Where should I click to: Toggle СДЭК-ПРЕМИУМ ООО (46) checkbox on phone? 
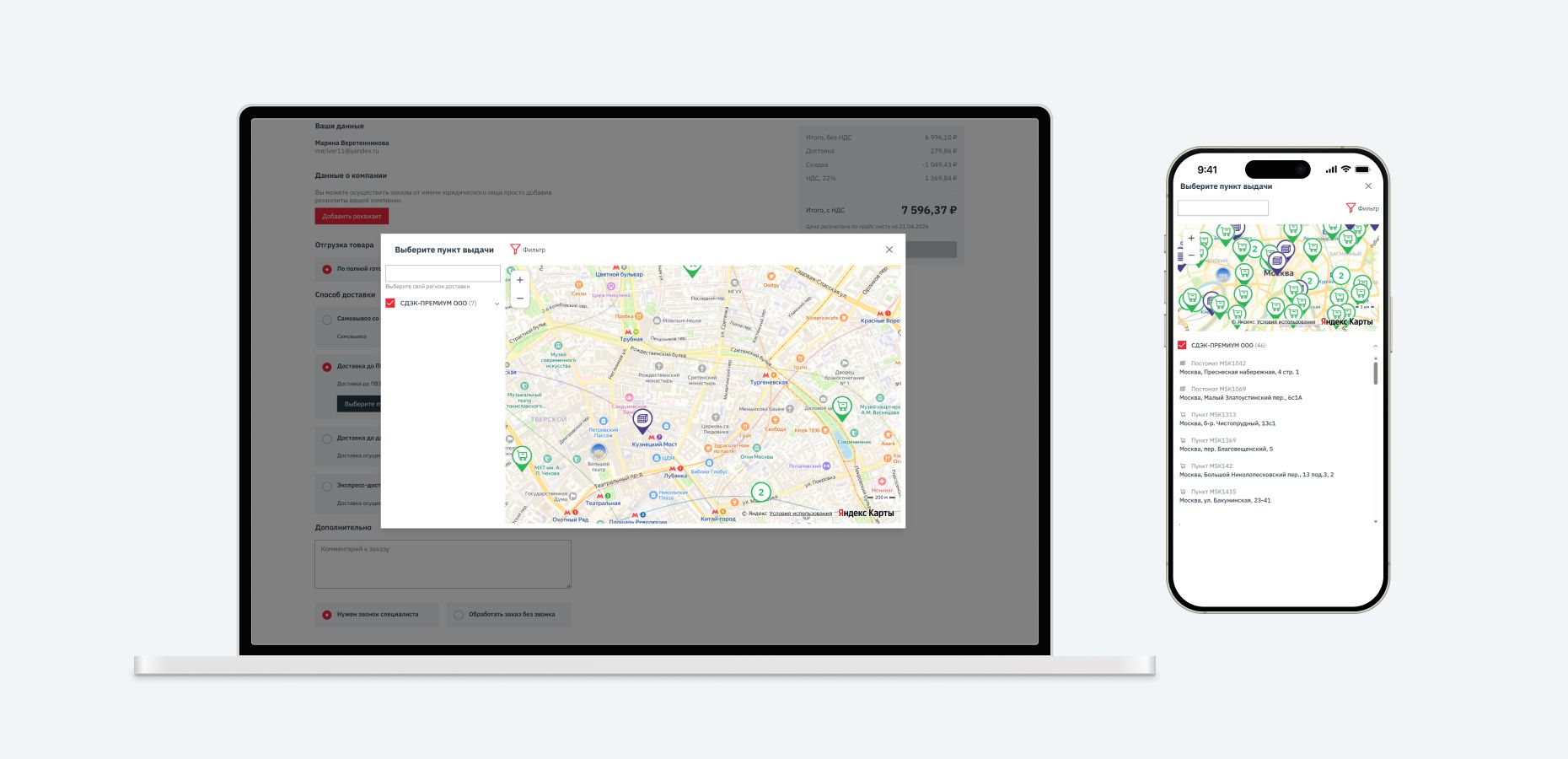(x=1182, y=346)
